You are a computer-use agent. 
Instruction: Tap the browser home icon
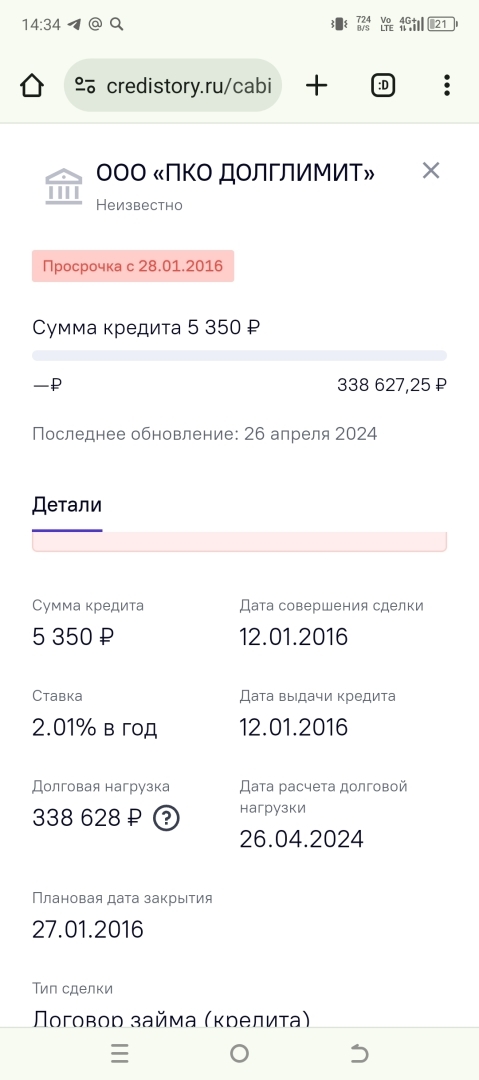point(32,86)
